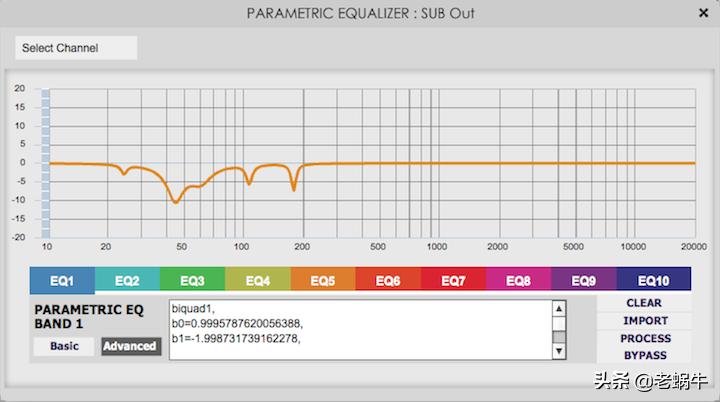Open the Select Channel dropdown
Image resolution: width=720 pixels, height=402 pixels.
pyautogui.click(x=76, y=48)
